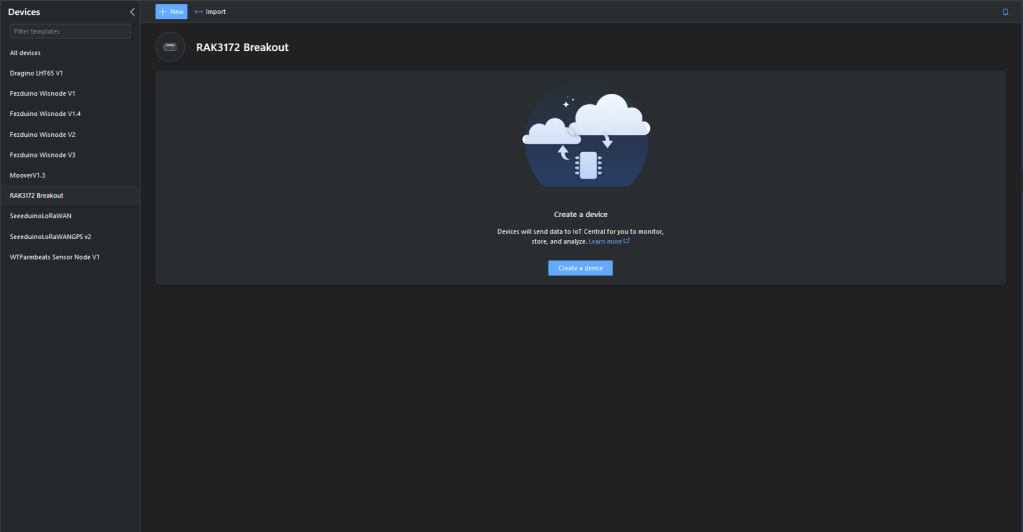Click the Import toolbar option
Viewport: 1023px width, 532px height.
coord(210,12)
